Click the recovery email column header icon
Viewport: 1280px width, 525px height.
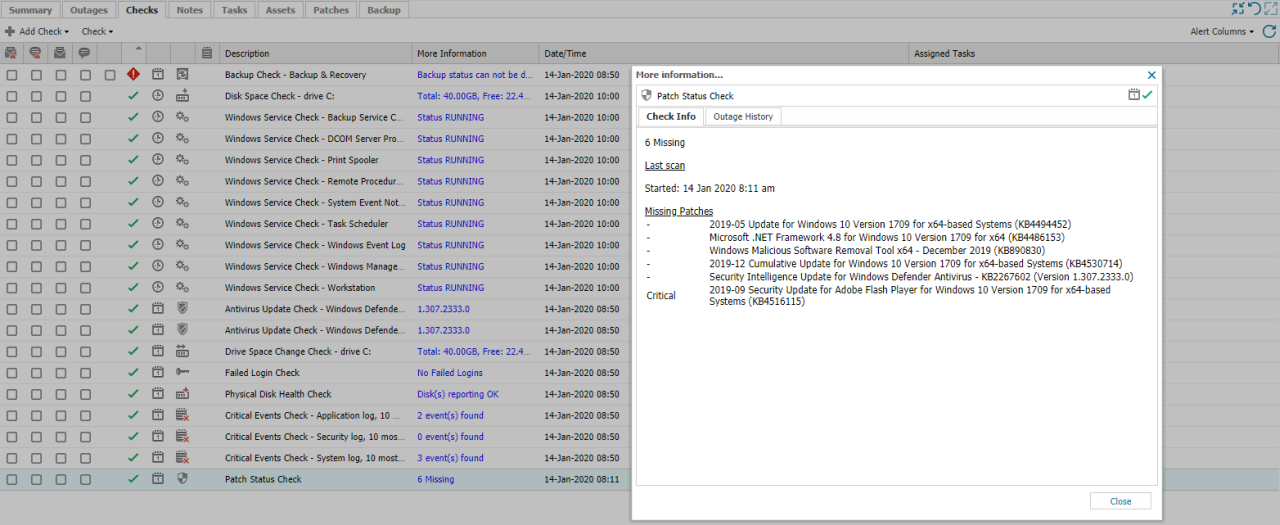(60, 53)
